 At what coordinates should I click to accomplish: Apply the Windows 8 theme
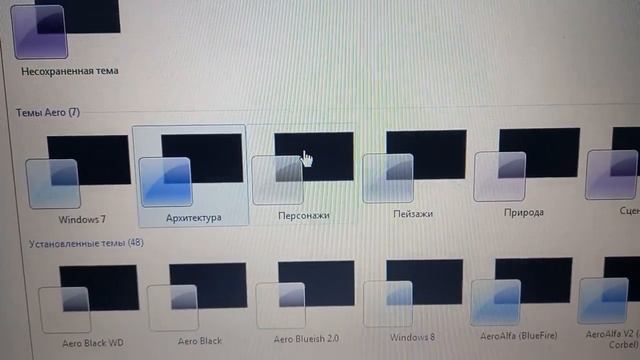[413, 293]
